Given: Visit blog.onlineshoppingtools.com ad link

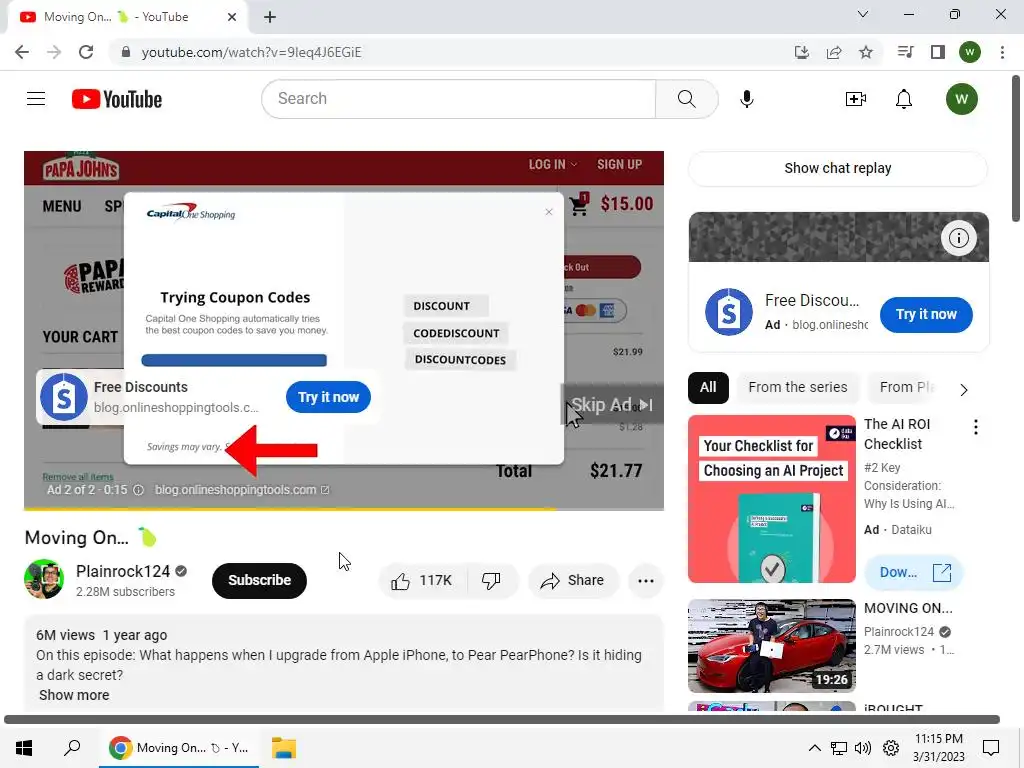Looking at the screenshot, I should pos(242,490).
